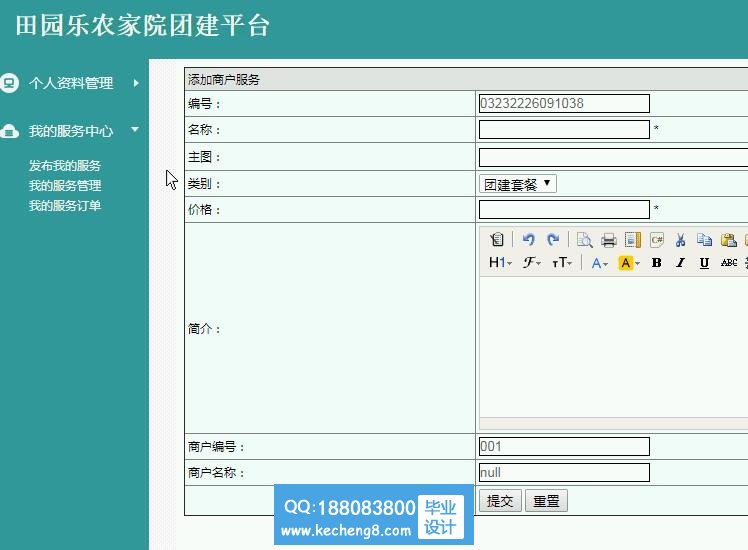Click the insert template icon
Image resolution: width=748 pixels, height=550 pixels.
point(633,239)
